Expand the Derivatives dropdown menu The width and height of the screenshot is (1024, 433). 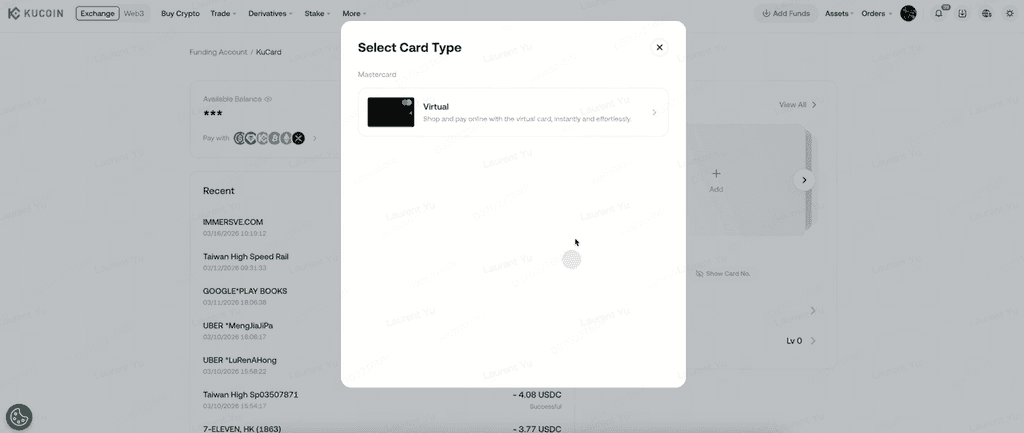point(270,13)
